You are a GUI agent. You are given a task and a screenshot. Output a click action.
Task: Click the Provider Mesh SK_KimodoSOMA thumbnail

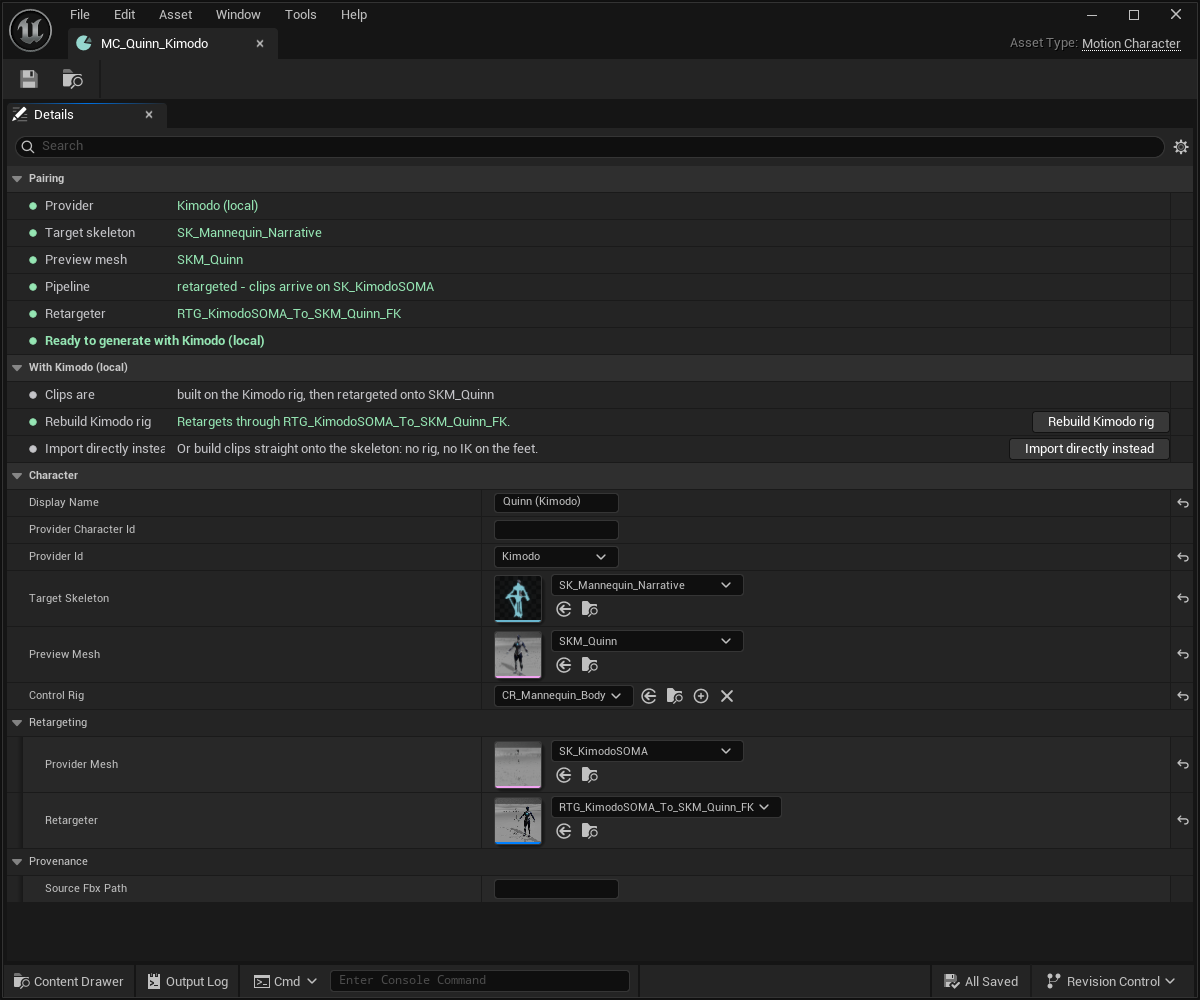tap(518, 764)
